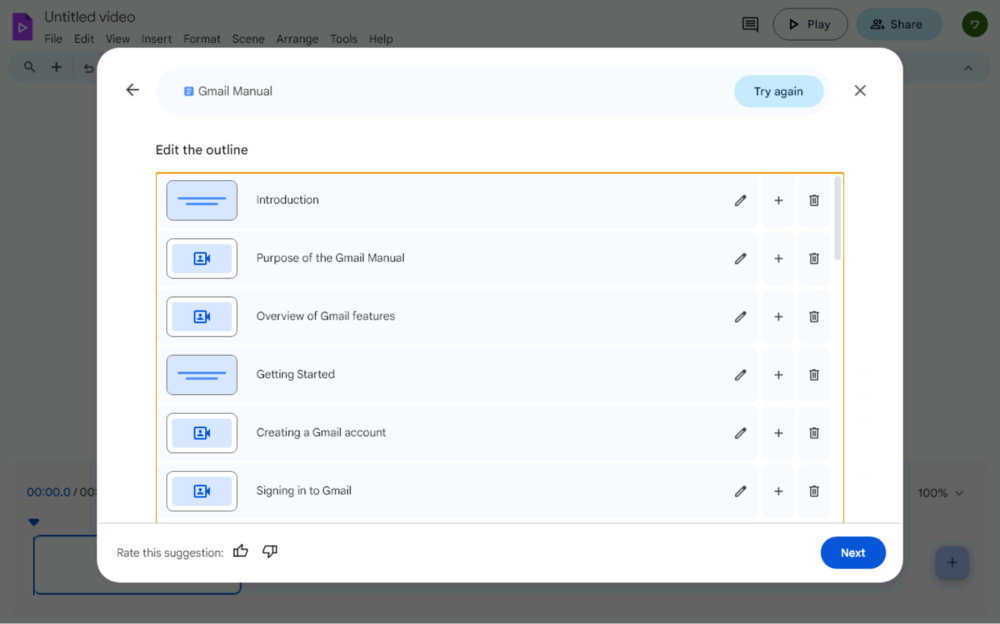Edit the Creating a Gmail account item
Image resolution: width=1000 pixels, height=624 pixels.
740,433
